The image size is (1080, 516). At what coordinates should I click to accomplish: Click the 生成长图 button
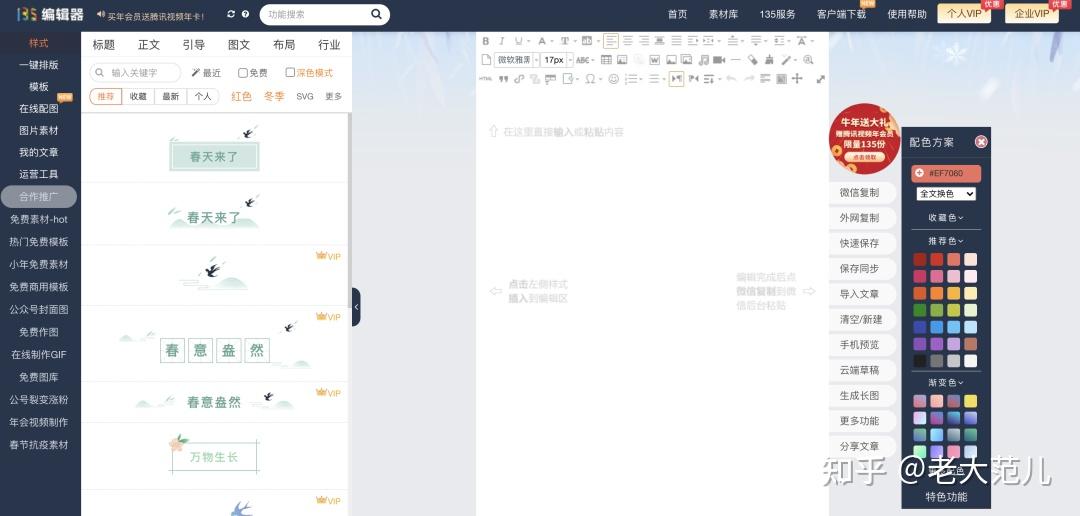(x=860, y=395)
